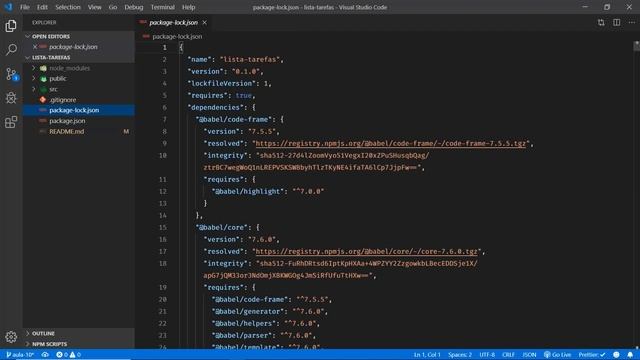The height and width of the screenshot is (360, 640).
Task: Open the Terminal menu
Action: [x=162, y=7]
